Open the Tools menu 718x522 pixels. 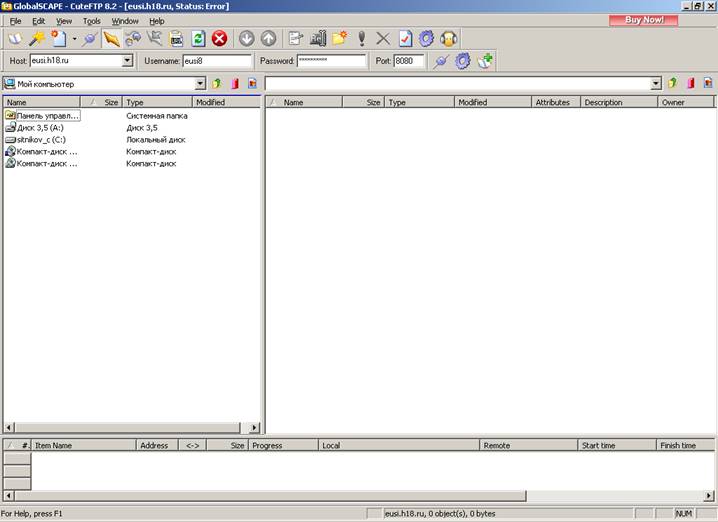(x=92, y=21)
